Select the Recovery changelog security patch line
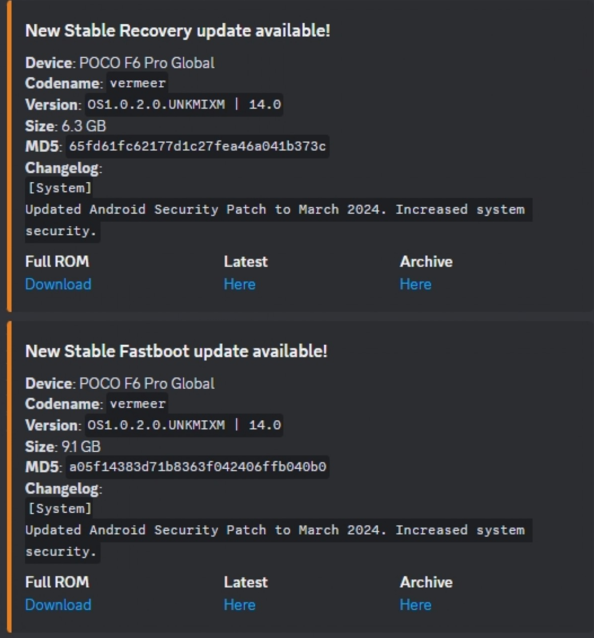 tap(279, 220)
